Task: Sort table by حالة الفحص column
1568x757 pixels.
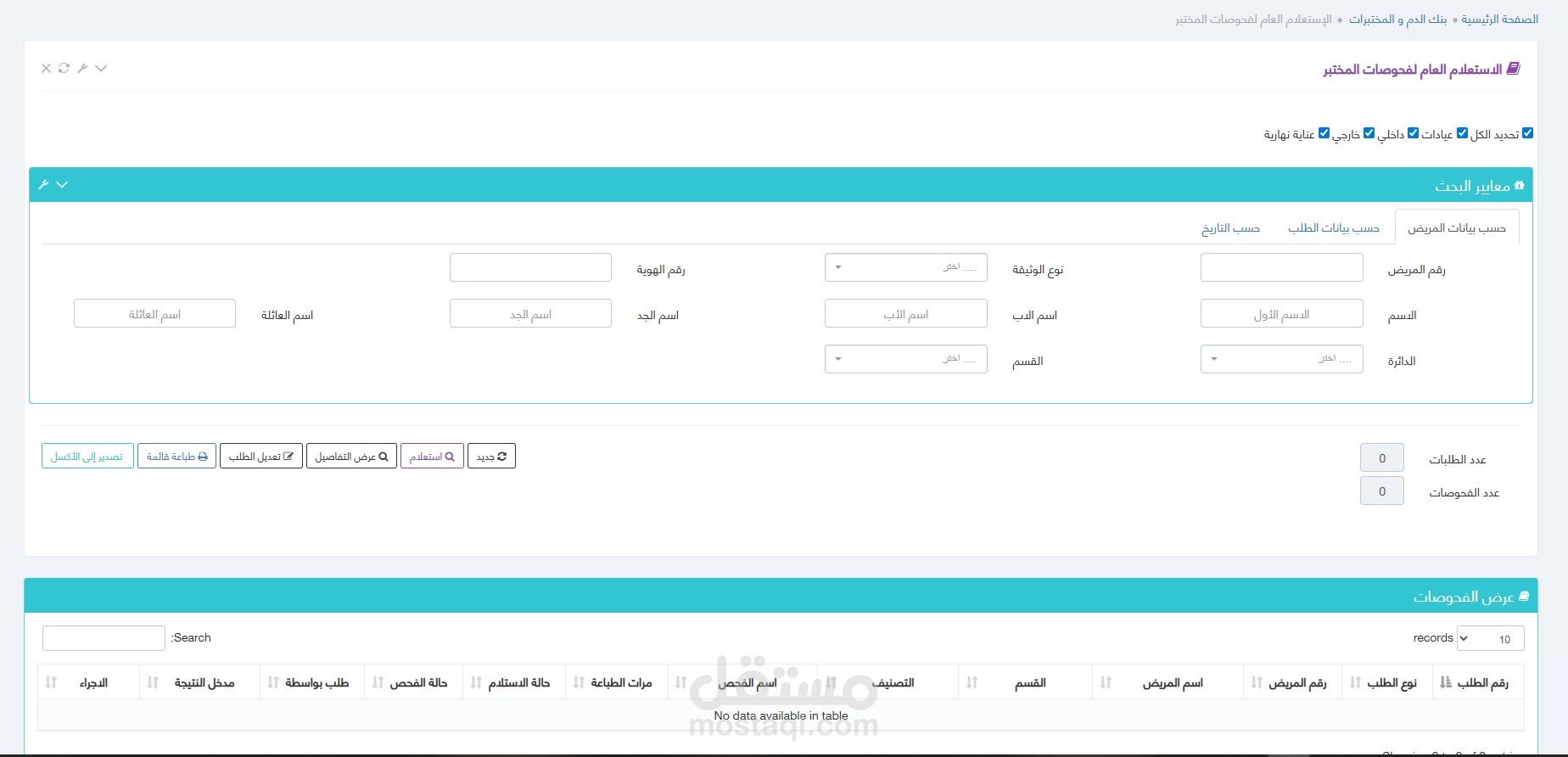Action: click(x=413, y=682)
